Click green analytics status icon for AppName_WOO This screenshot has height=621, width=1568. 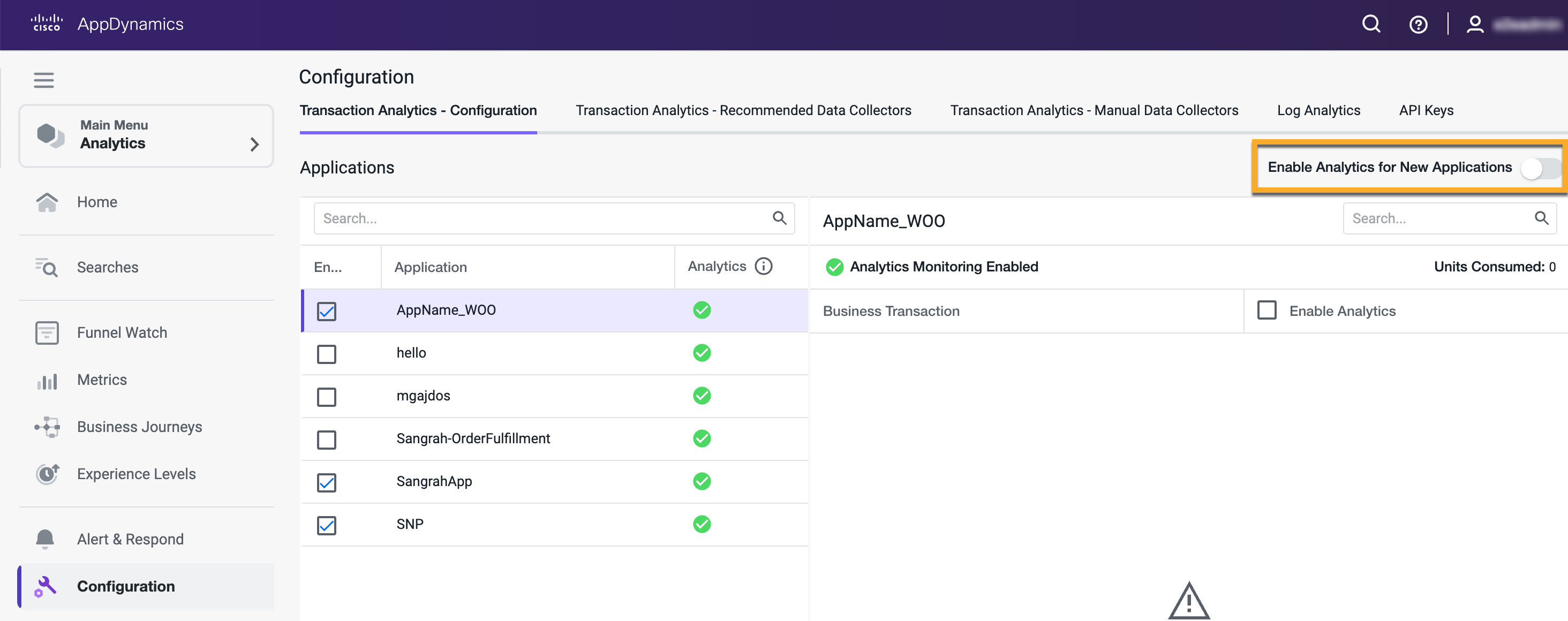click(x=702, y=310)
